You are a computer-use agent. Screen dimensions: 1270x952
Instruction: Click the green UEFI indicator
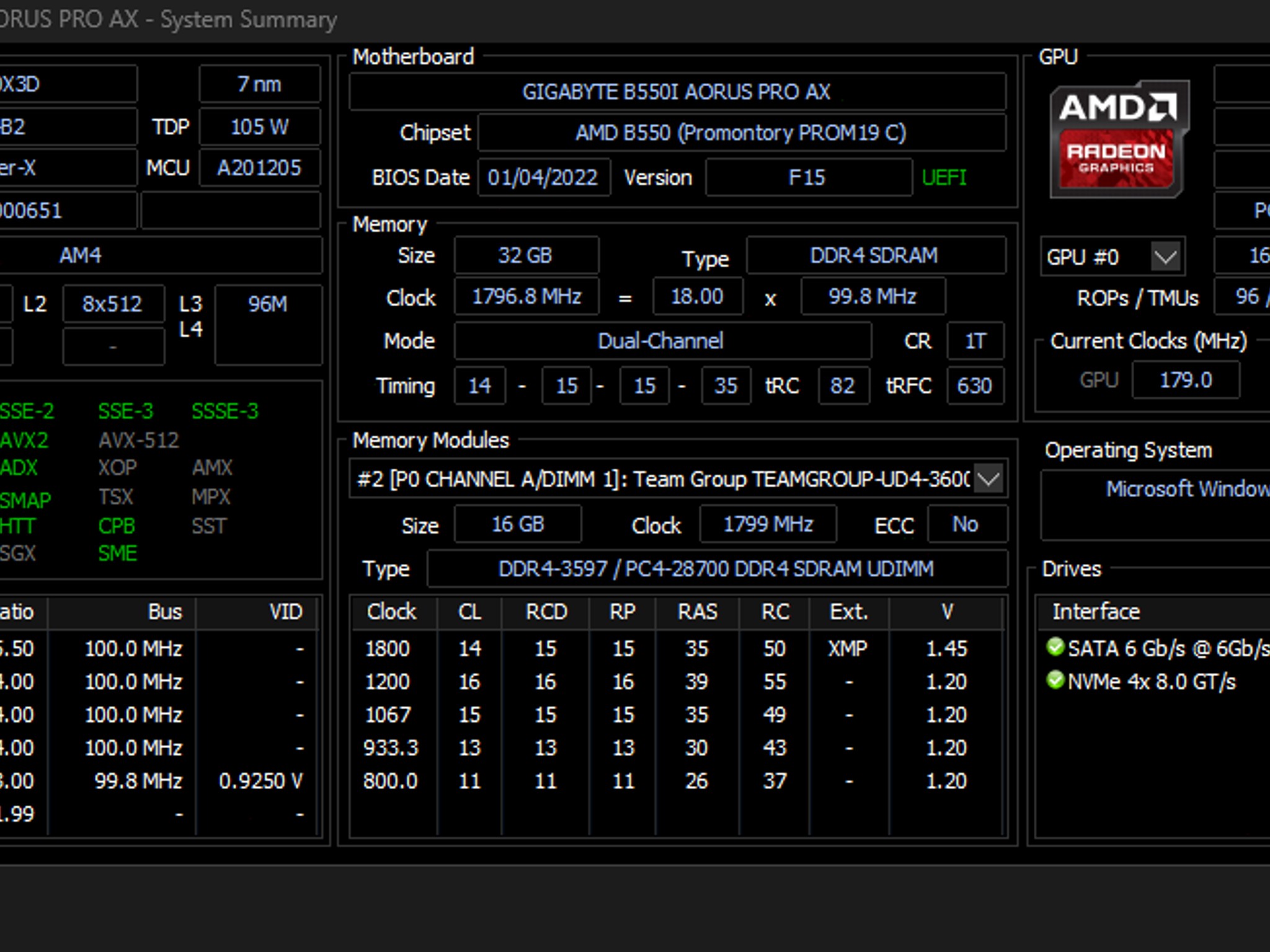(x=944, y=178)
